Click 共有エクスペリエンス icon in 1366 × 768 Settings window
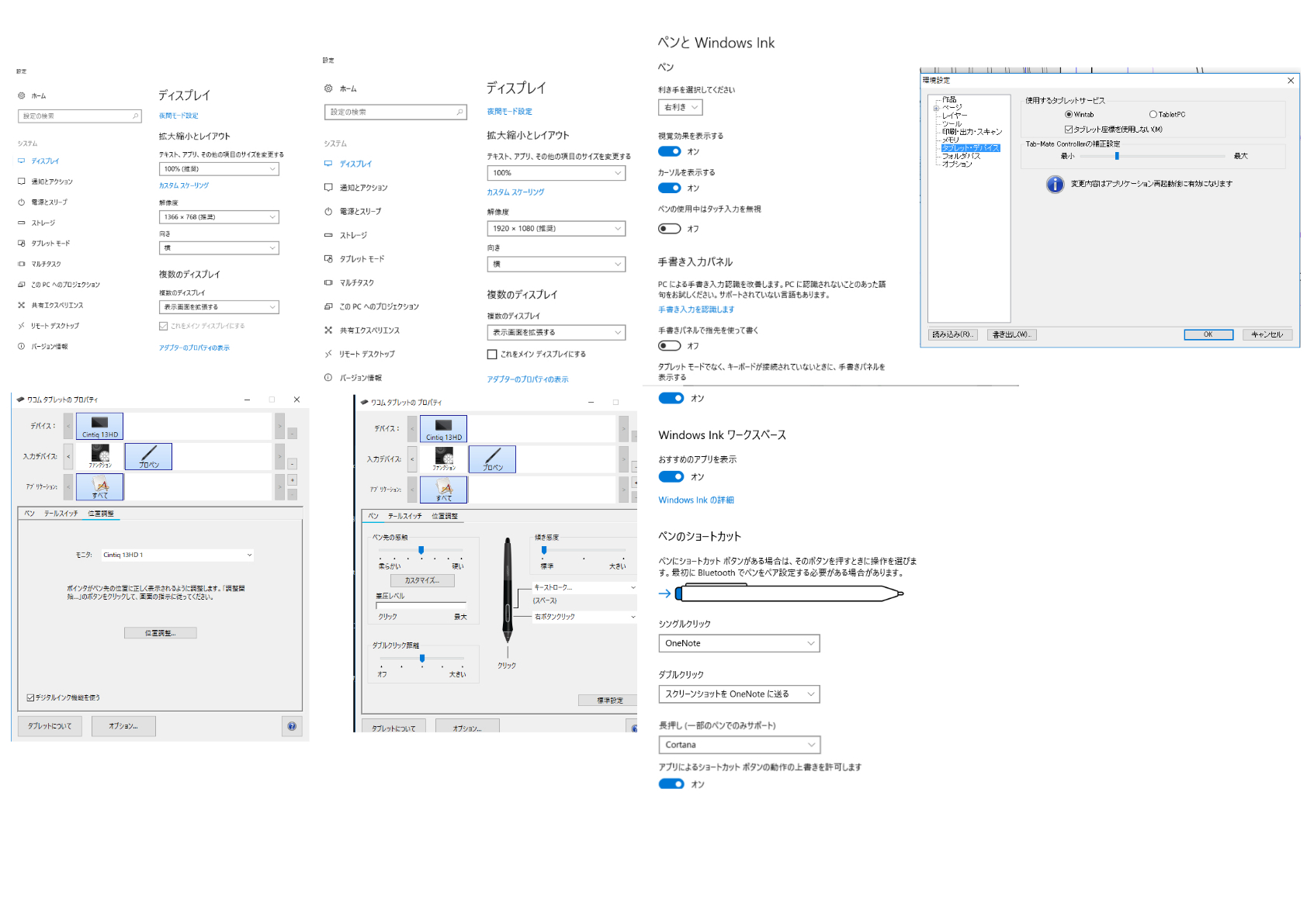The height and width of the screenshot is (924, 1307). point(22,305)
